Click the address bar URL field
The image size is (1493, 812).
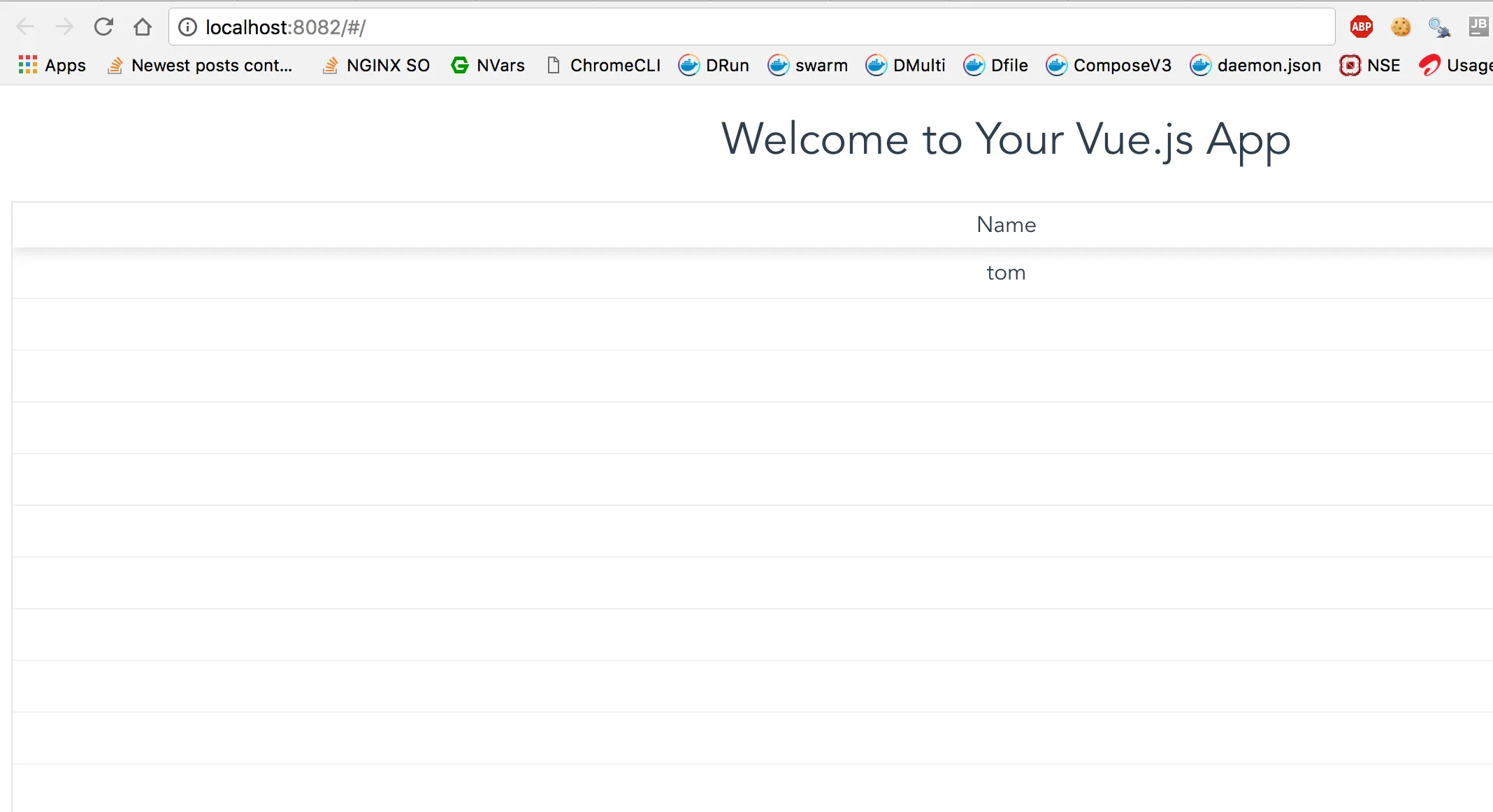coord(699,27)
